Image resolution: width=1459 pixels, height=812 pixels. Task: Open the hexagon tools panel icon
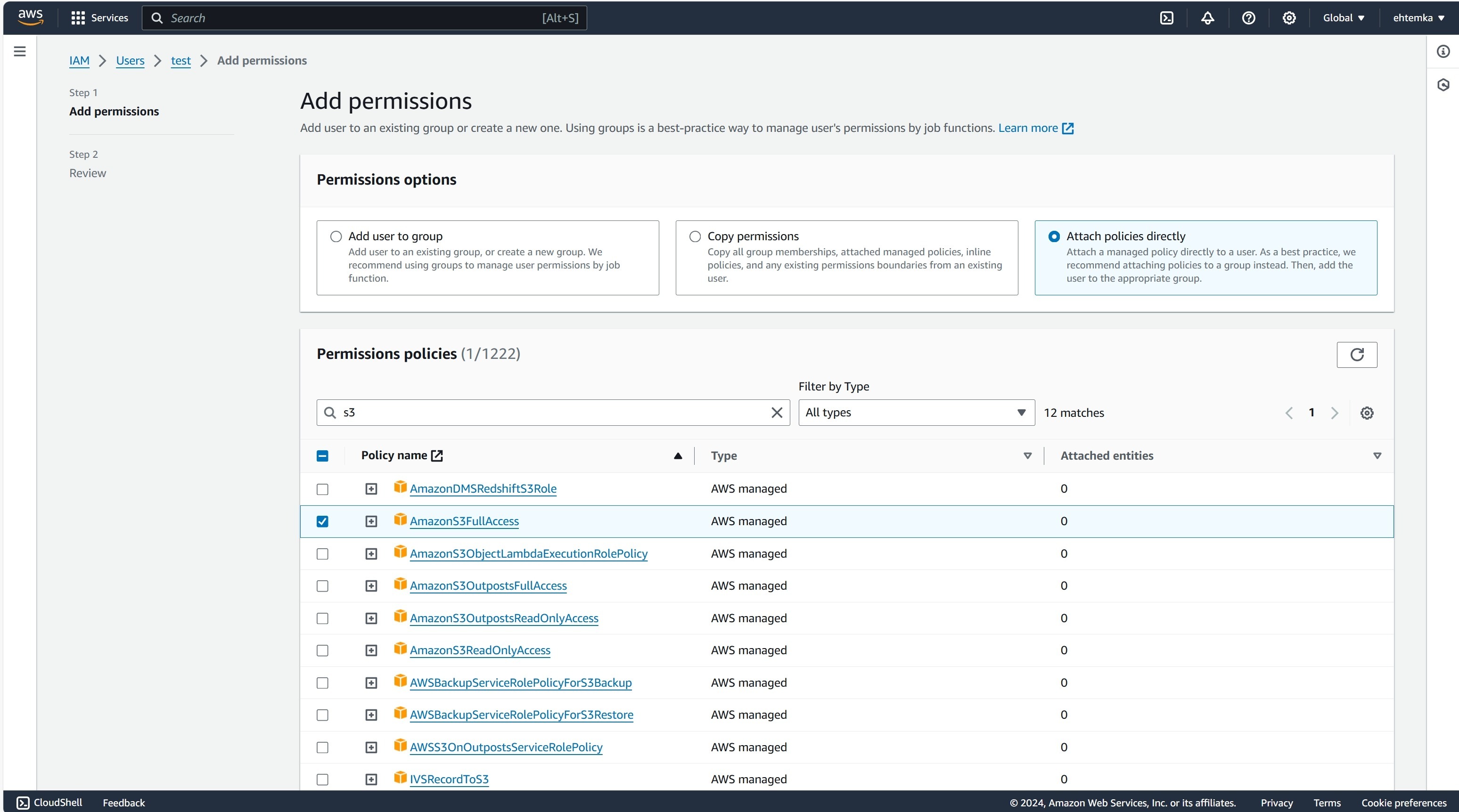coord(1443,85)
